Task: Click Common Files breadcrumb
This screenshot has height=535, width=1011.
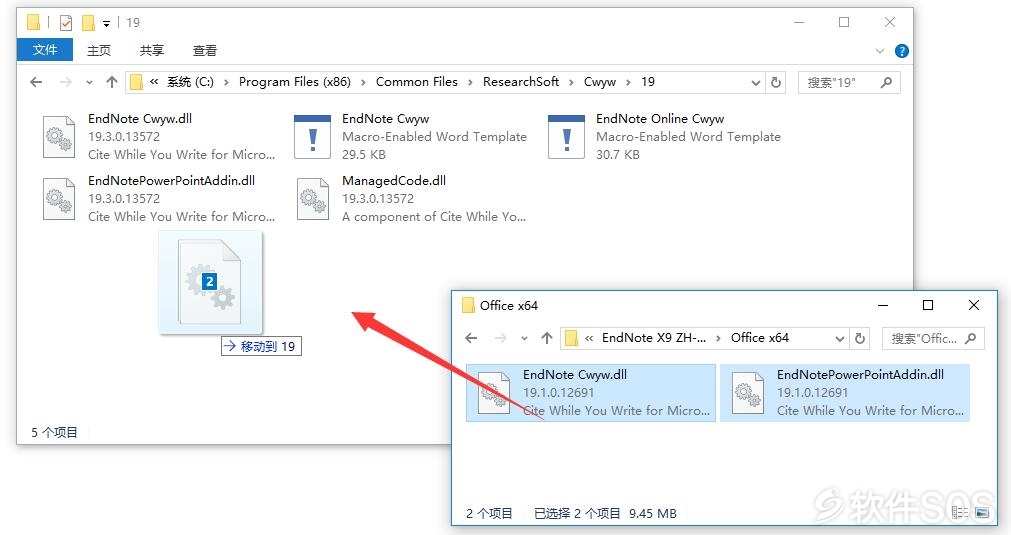Action: pyautogui.click(x=417, y=82)
